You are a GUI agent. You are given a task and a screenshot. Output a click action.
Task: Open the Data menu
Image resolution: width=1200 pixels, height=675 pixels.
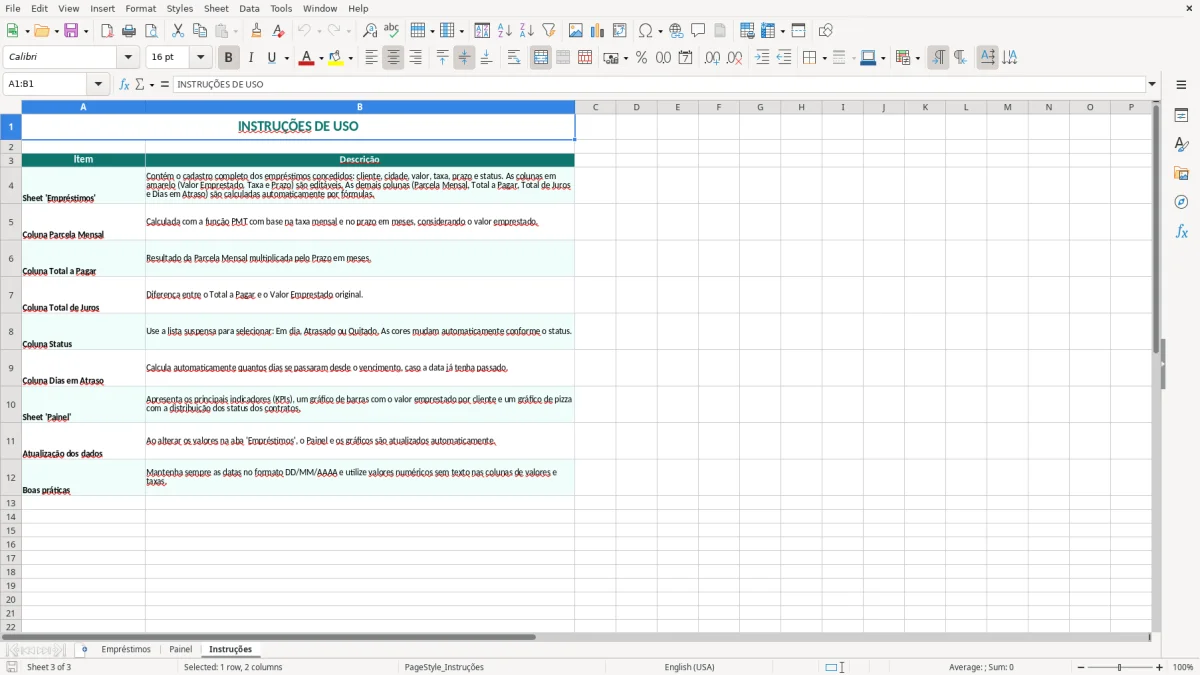click(249, 8)
